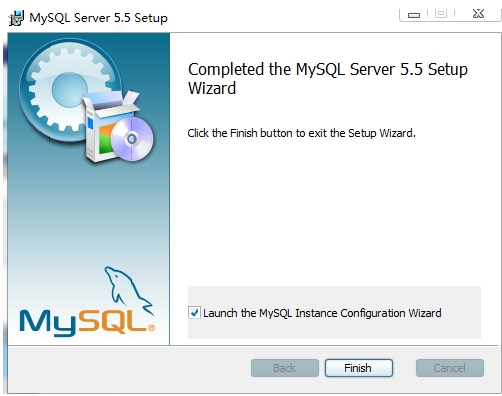This screenshot has height=396, width=502.
Task: Click the greyed-out Back button
Action: tap(285, 368)
